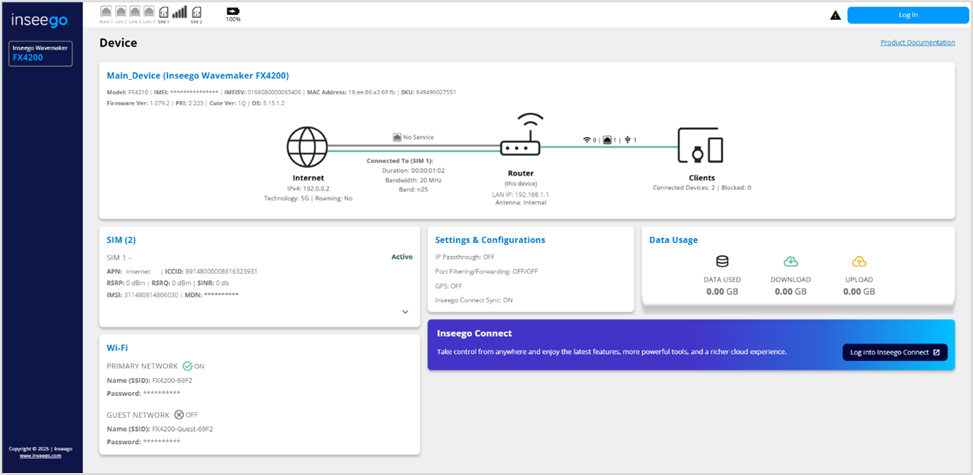
Task: Click the Router icon in the diagram
Action: coord(520,141)
